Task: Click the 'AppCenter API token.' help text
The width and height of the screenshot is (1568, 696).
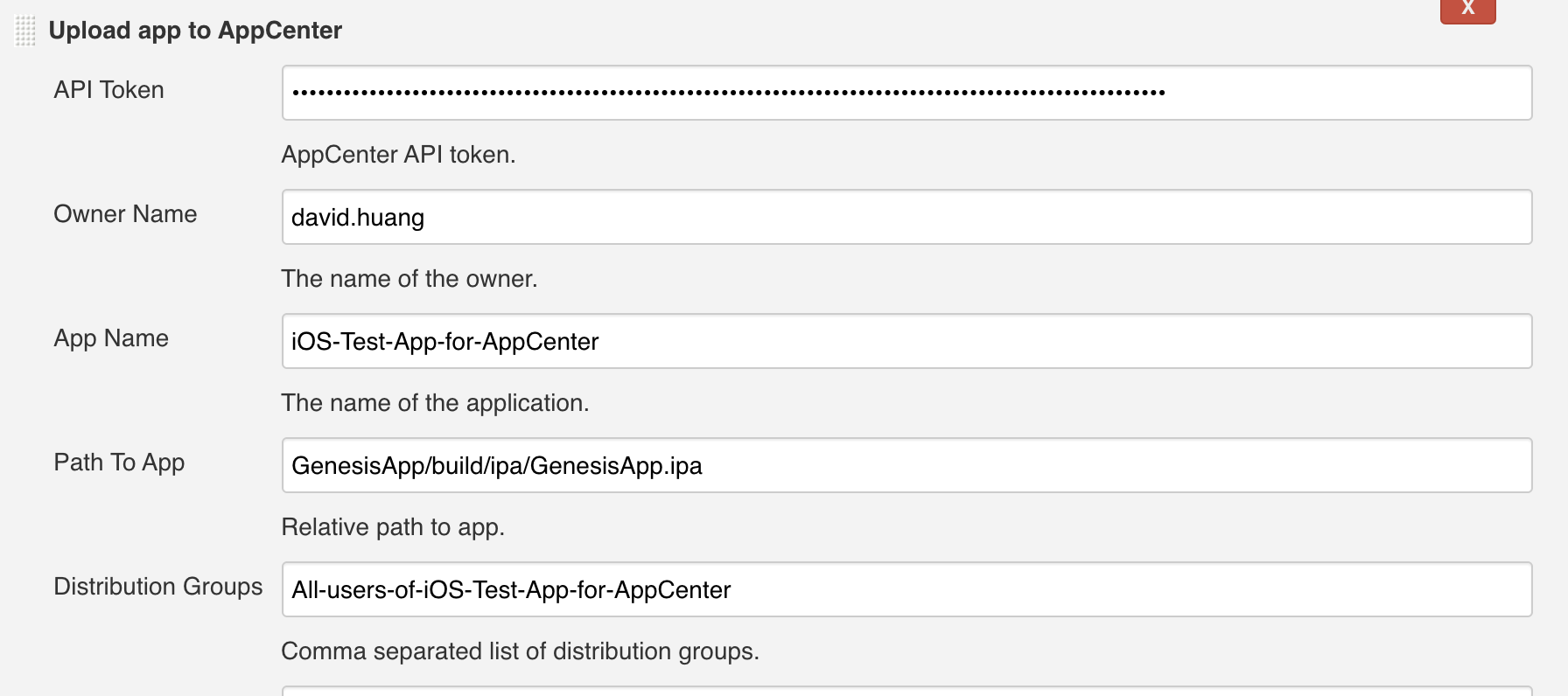Action: click(398, 155)
